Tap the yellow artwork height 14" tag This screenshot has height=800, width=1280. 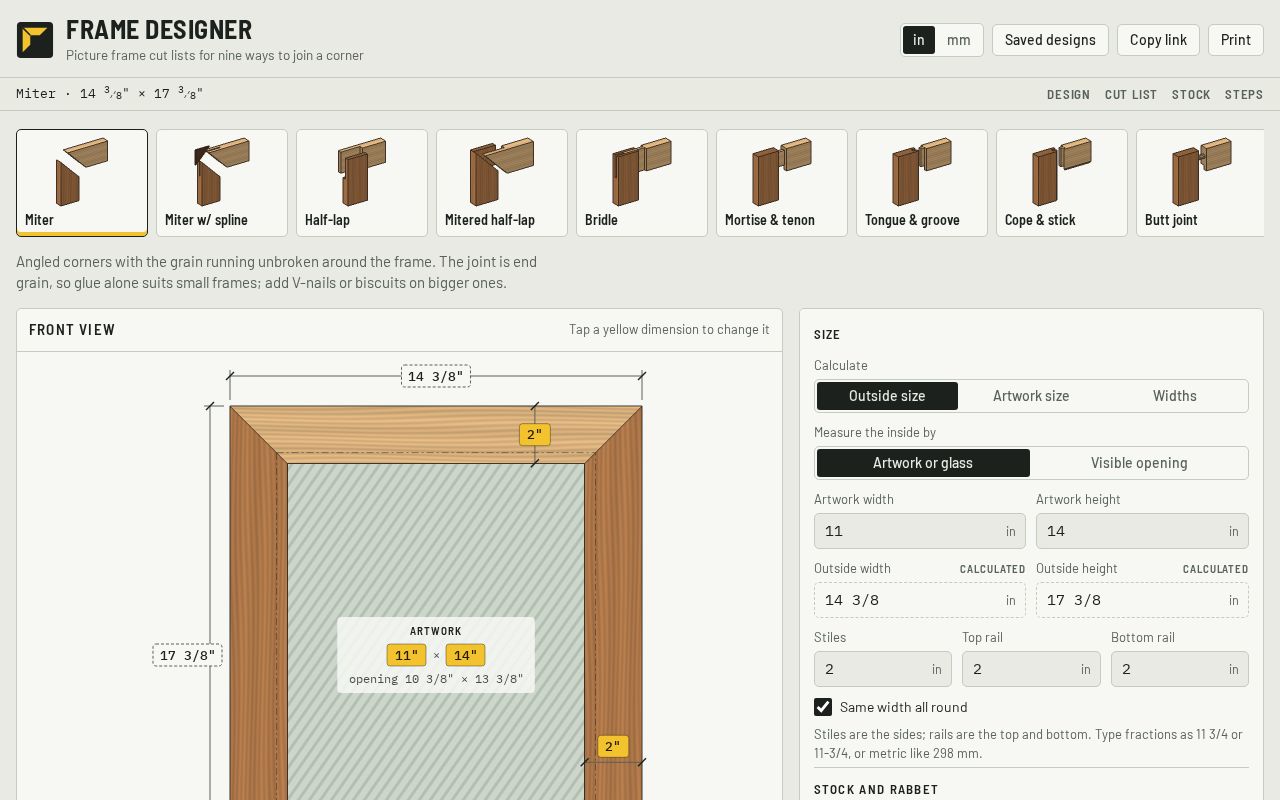(465, 655)
